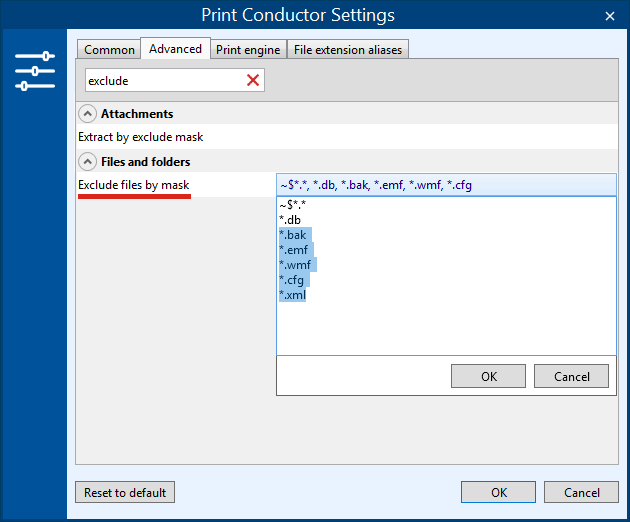
Task: Switch to the Common tab
Action: pos(109,49)
